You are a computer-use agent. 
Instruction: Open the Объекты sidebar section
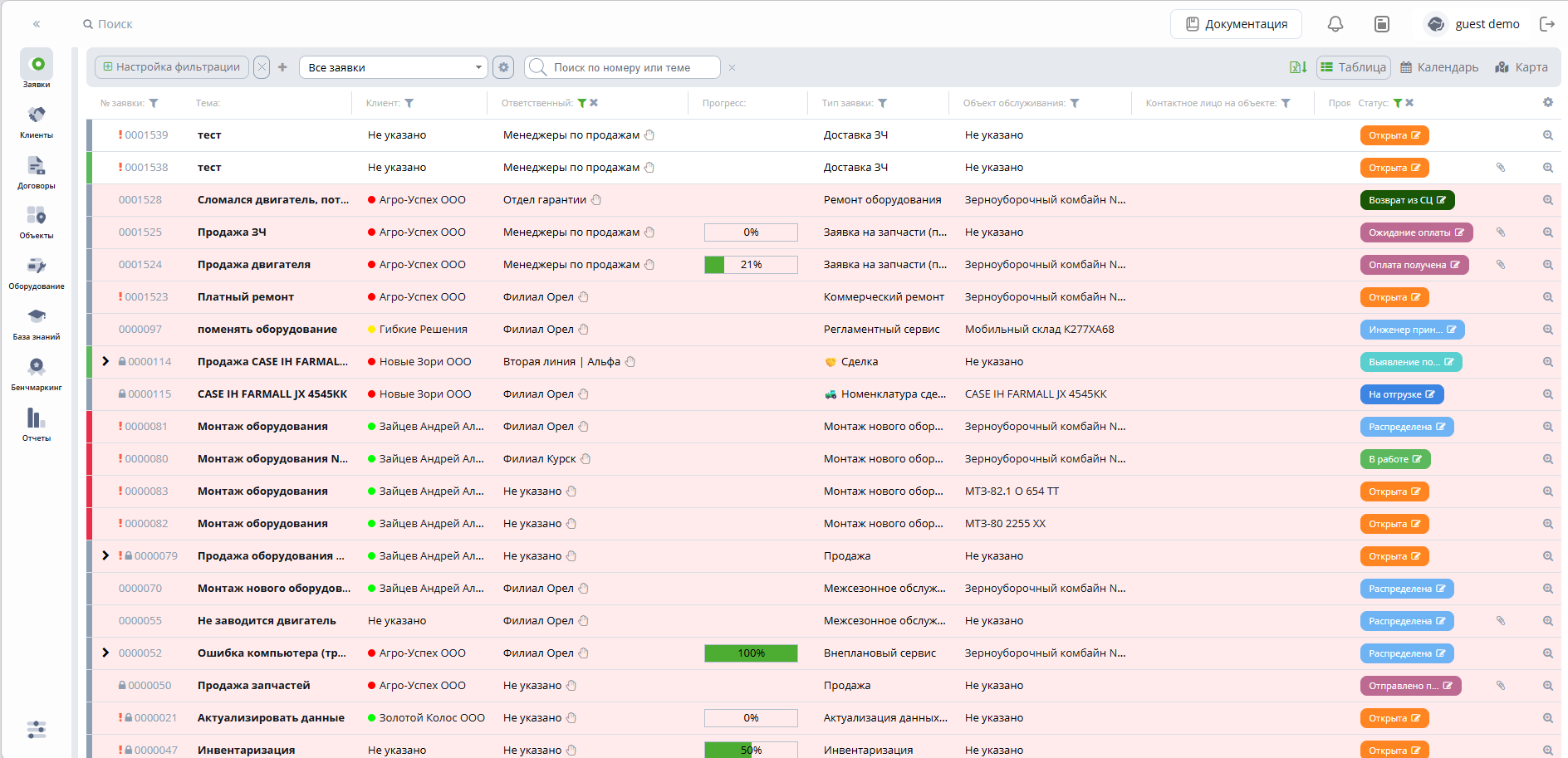point(37,222)
